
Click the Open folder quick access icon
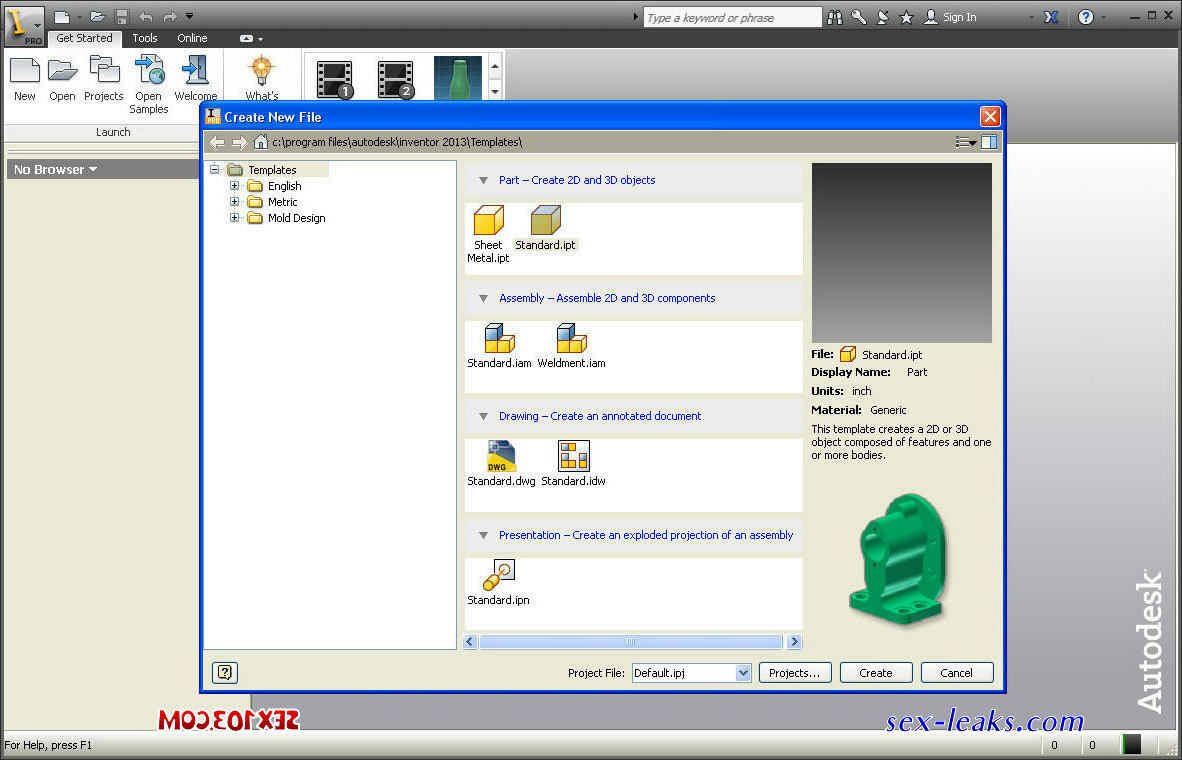97,17
